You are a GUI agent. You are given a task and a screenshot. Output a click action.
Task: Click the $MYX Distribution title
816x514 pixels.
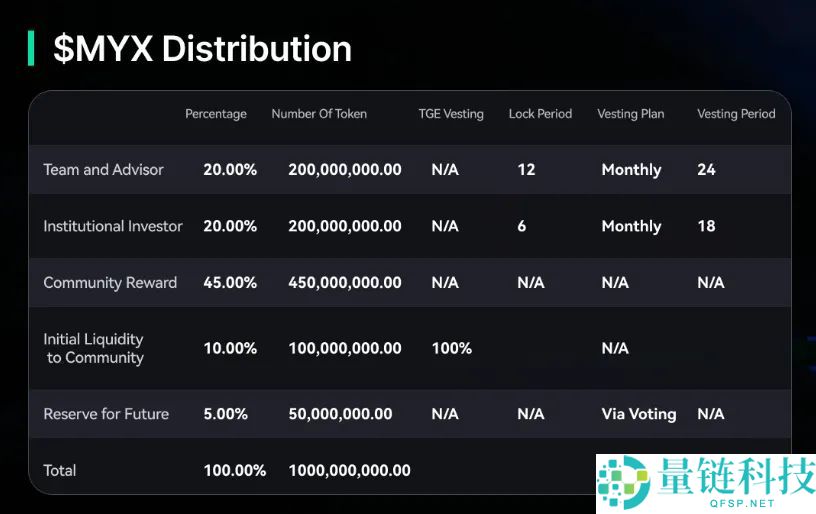tap(202, 48)
